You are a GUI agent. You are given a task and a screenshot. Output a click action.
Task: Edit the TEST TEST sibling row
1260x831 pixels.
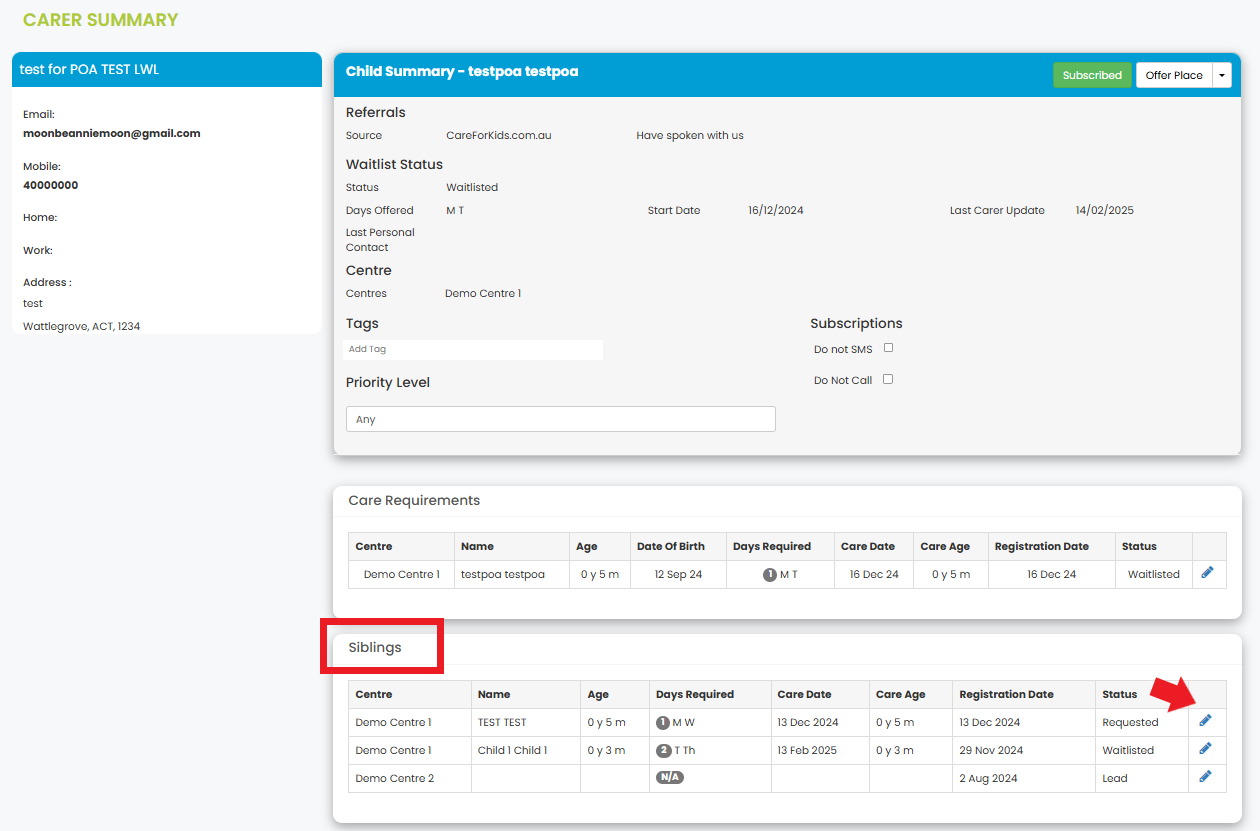(x=1205, y=721)
